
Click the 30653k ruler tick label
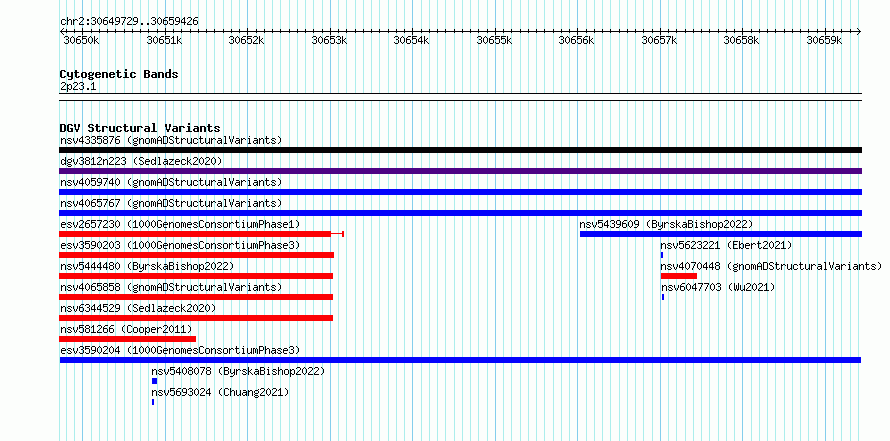330,40
